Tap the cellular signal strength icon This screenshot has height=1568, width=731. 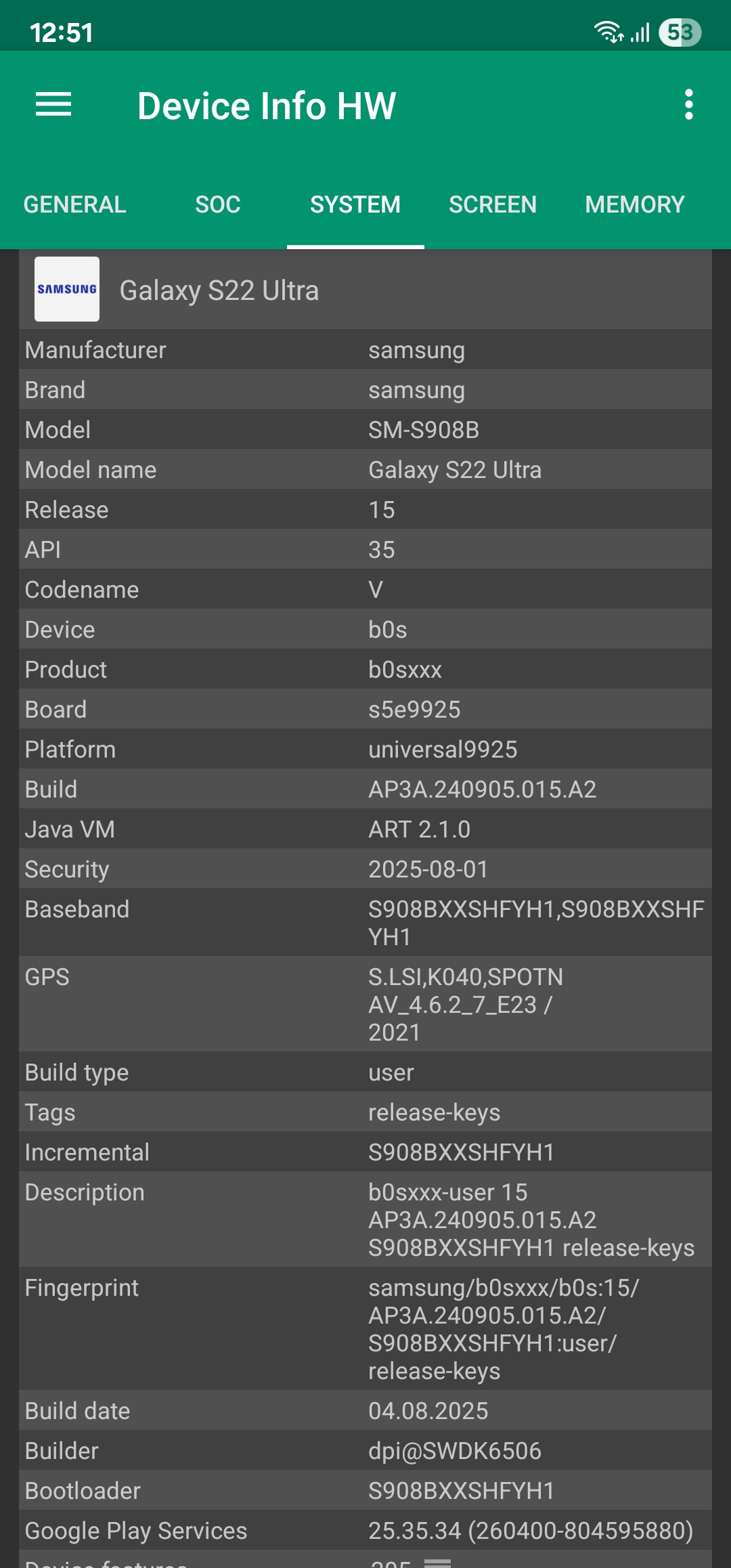tap(640, 32)
